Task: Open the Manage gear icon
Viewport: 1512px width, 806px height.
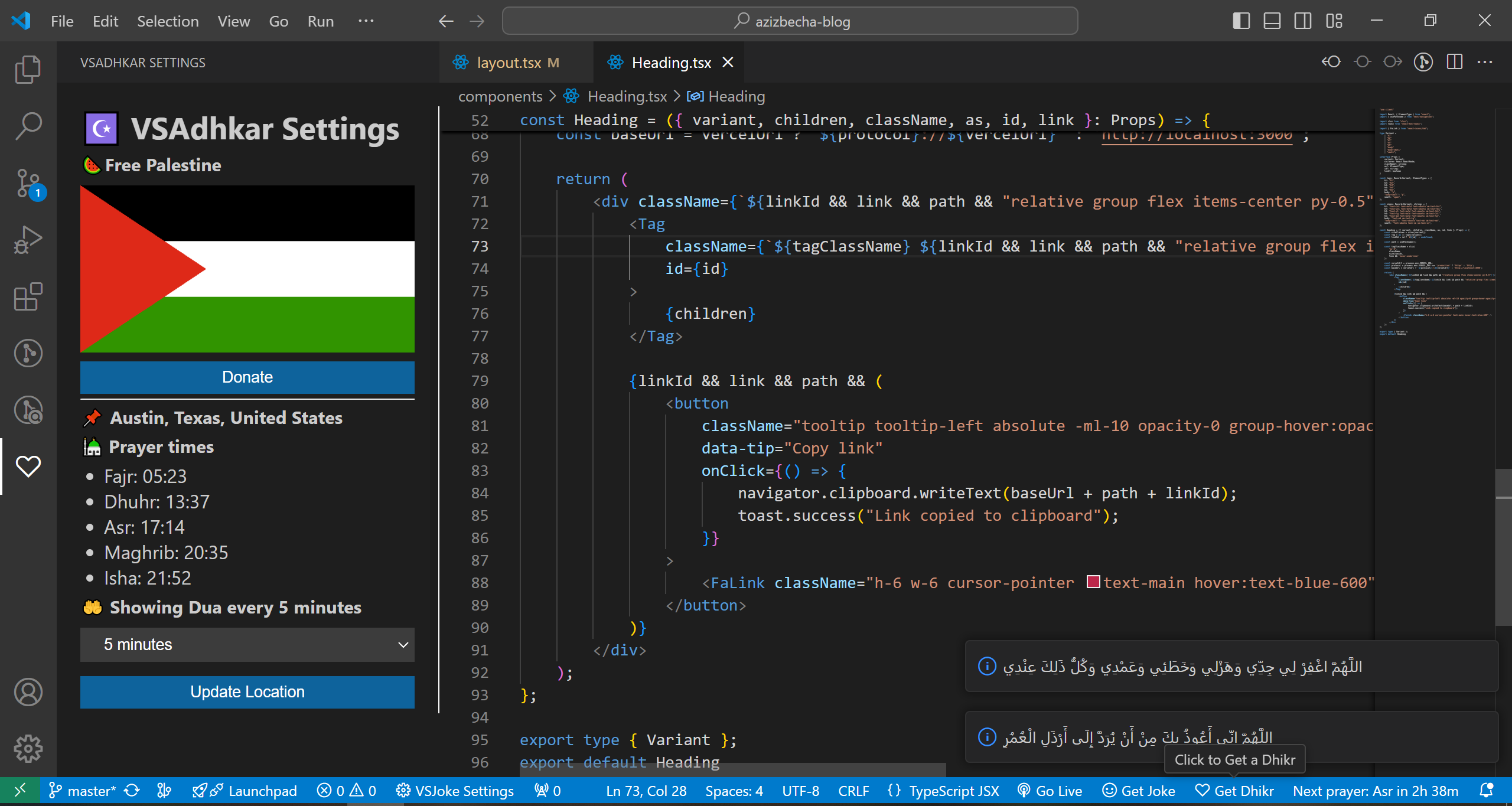Action: [x=28, y=749]
